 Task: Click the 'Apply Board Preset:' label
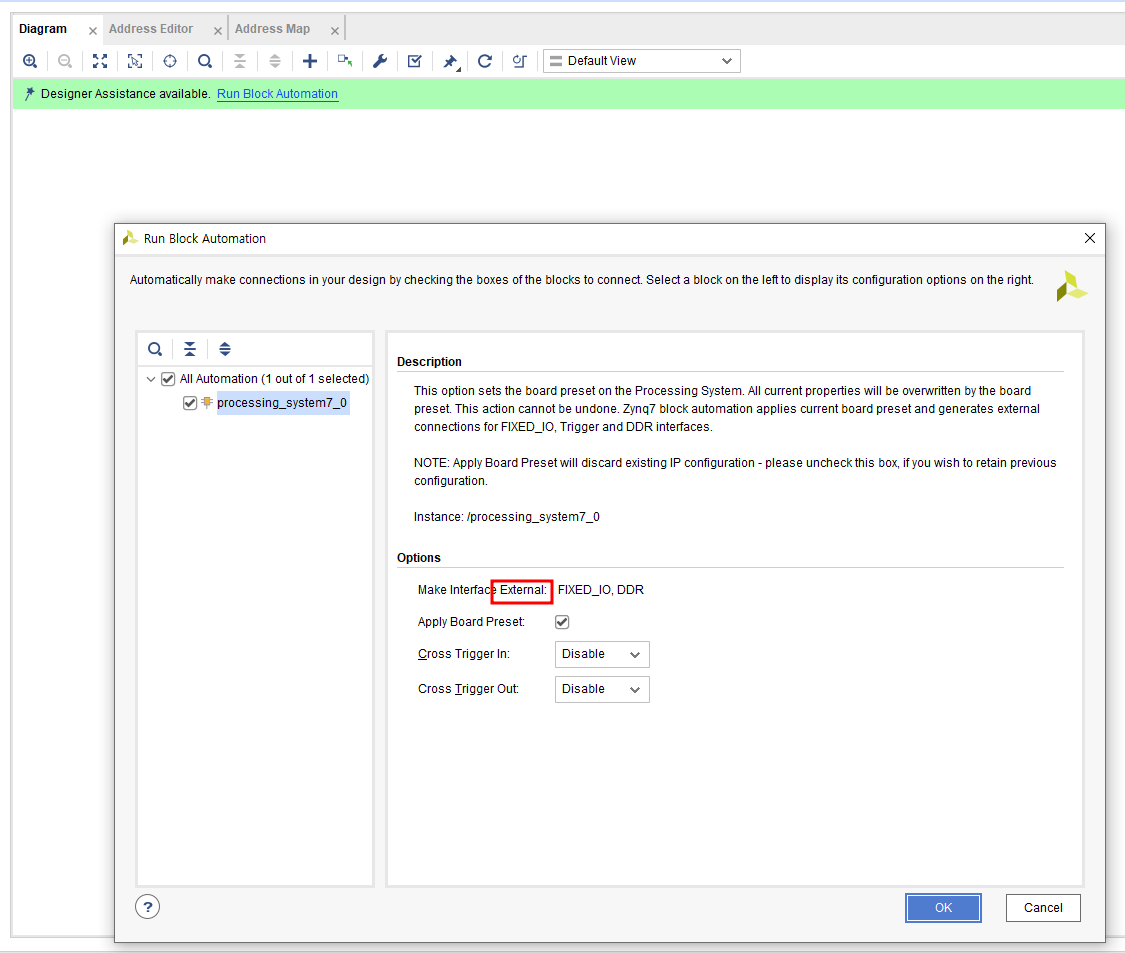(471, 622)
